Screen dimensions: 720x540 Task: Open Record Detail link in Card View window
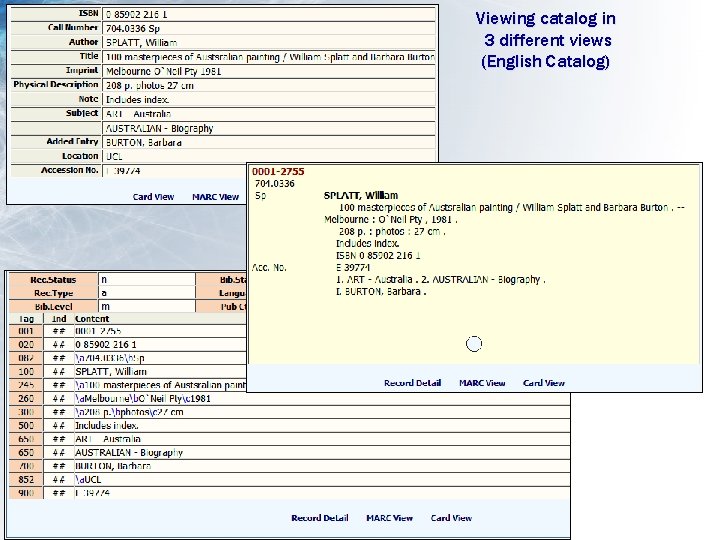(x=412, y=383)
